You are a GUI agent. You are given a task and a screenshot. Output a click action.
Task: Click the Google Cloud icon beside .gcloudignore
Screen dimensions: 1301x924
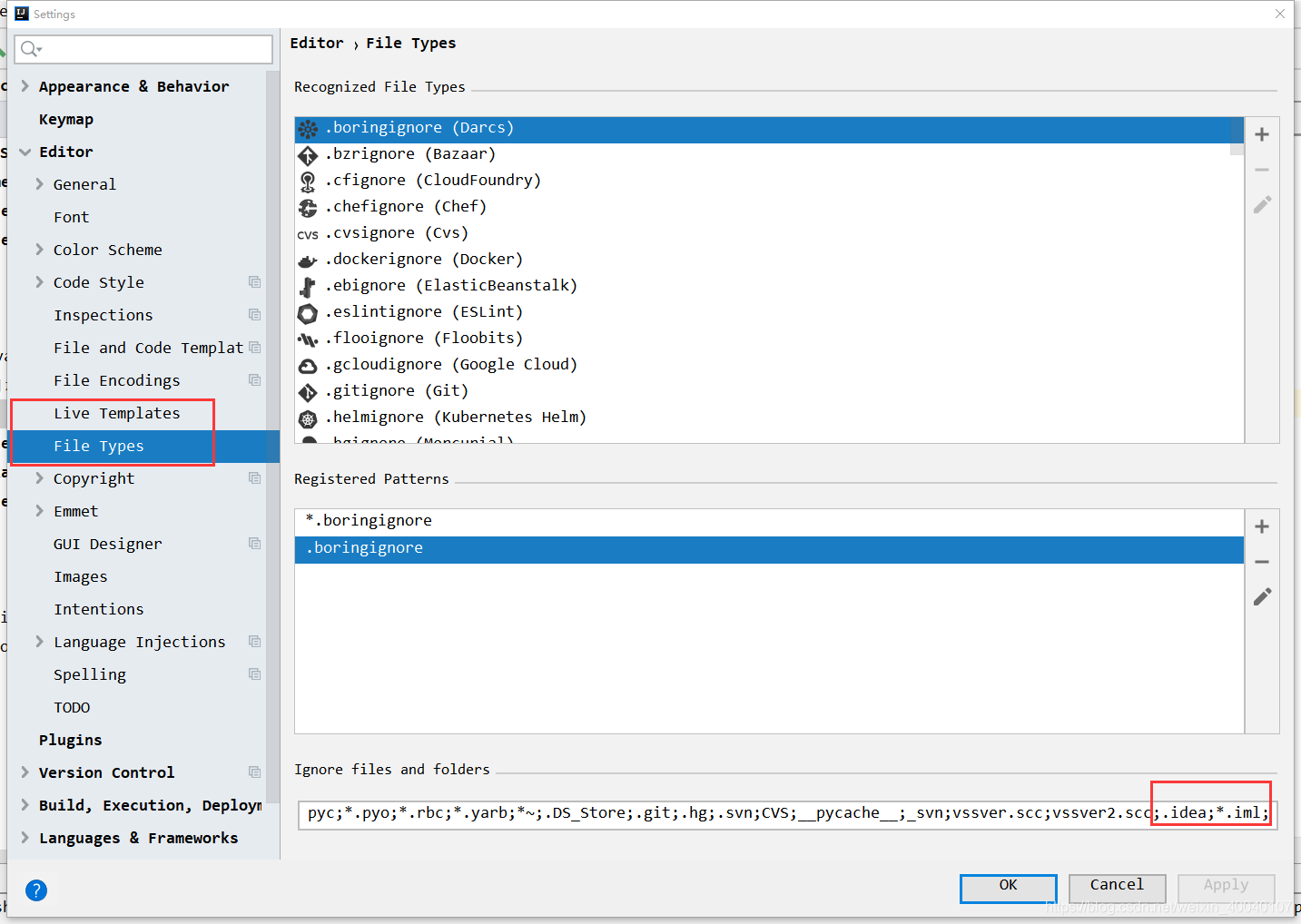tap(308, 366)
